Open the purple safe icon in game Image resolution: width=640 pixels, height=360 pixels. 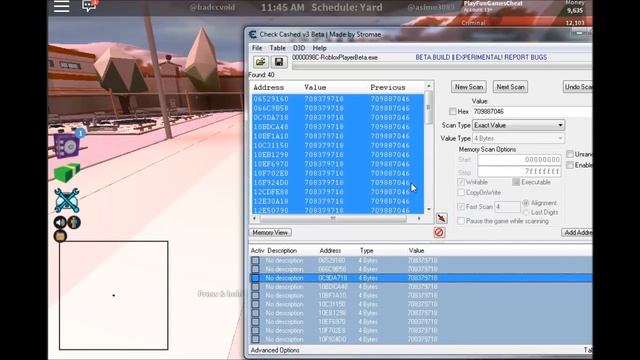point(66,147)
